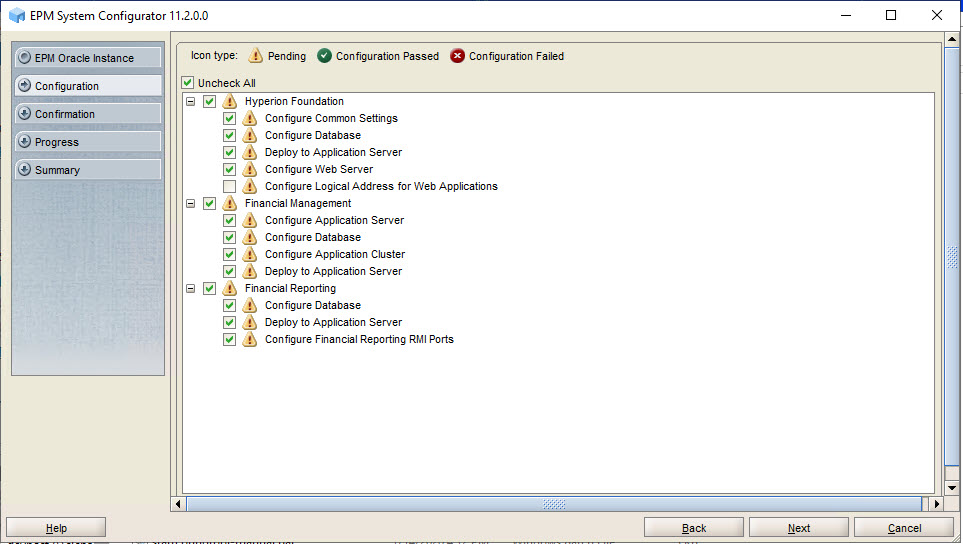Screen dimensions: 963x544
Task: Collapse the Financial Reporting tree node
Action: click(191, 288)
